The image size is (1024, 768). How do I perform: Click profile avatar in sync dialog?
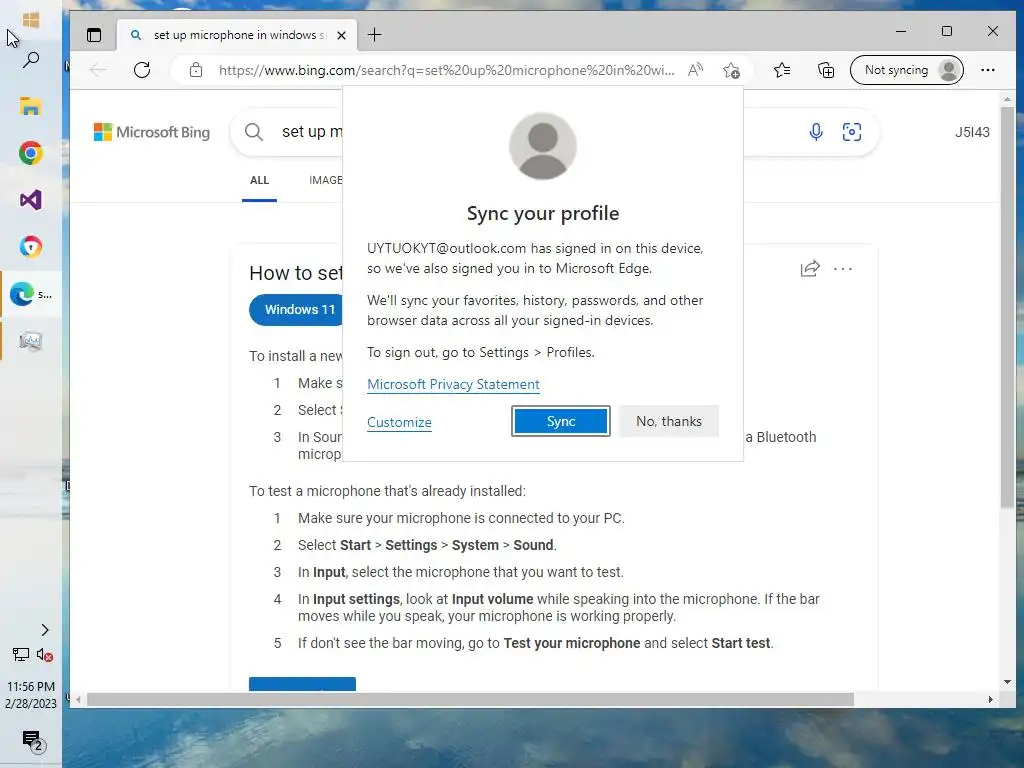(543, 146)
